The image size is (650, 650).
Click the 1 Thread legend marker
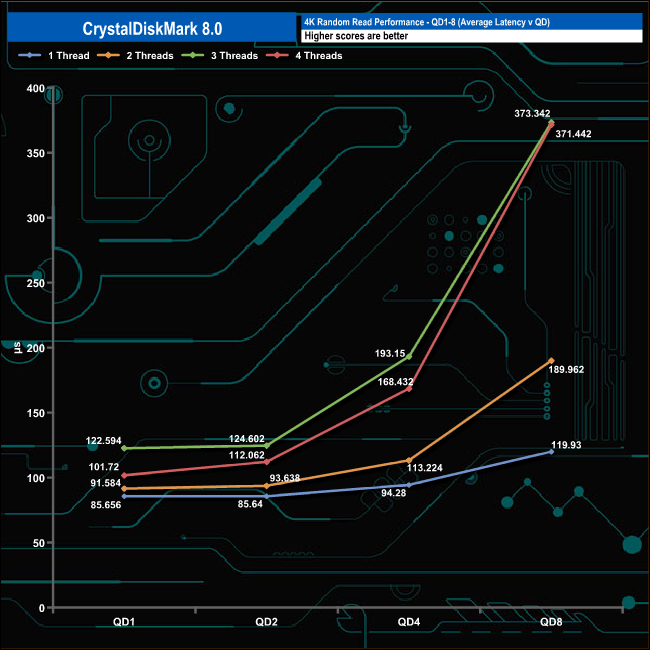[x=30, y=55]
